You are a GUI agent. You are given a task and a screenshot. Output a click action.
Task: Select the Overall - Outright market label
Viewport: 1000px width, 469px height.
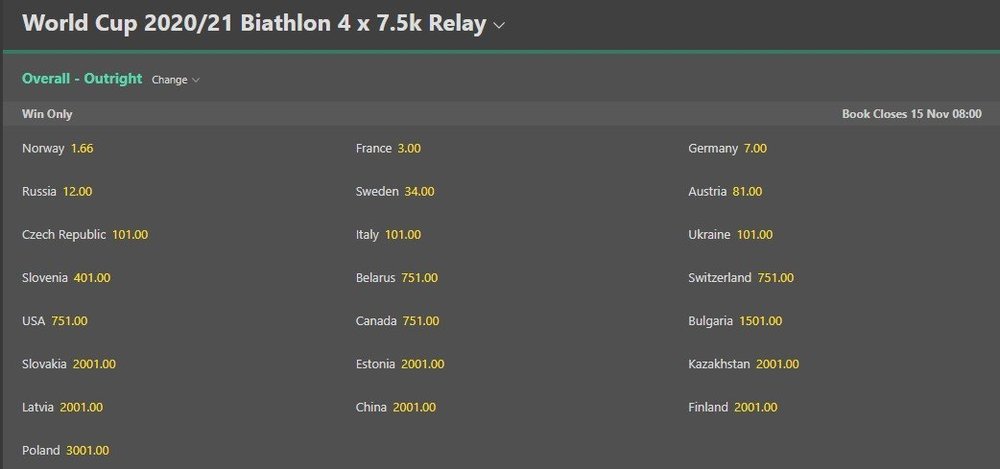click(x=82, y=79)
